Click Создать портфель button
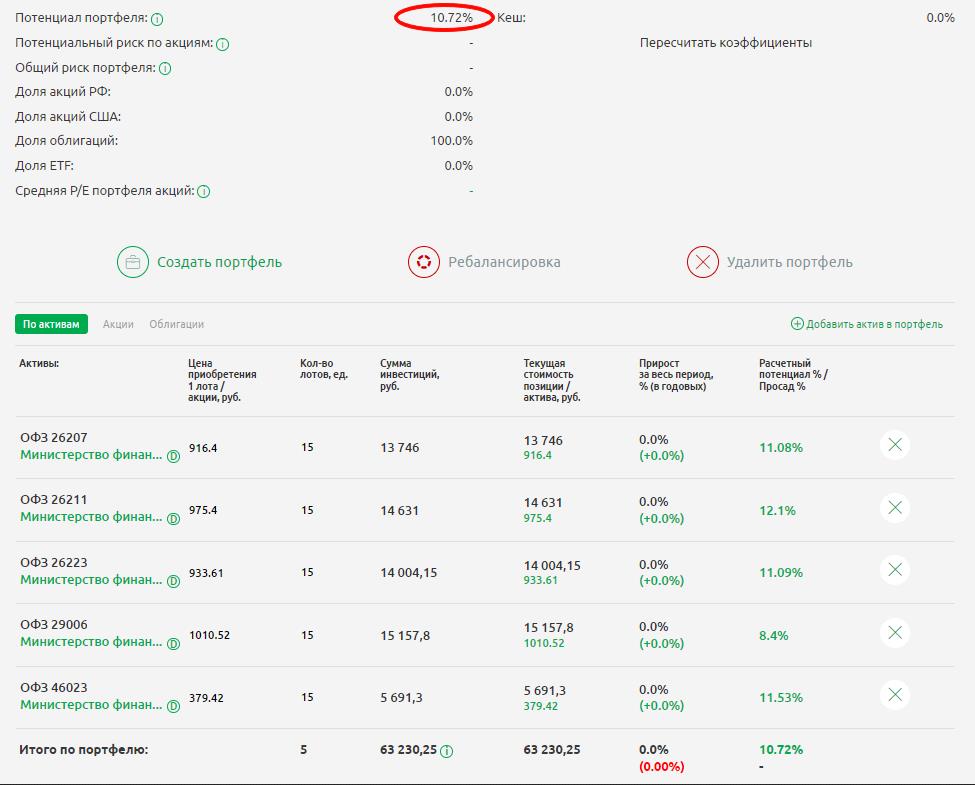The image size is (975, 785). point(200,262)
